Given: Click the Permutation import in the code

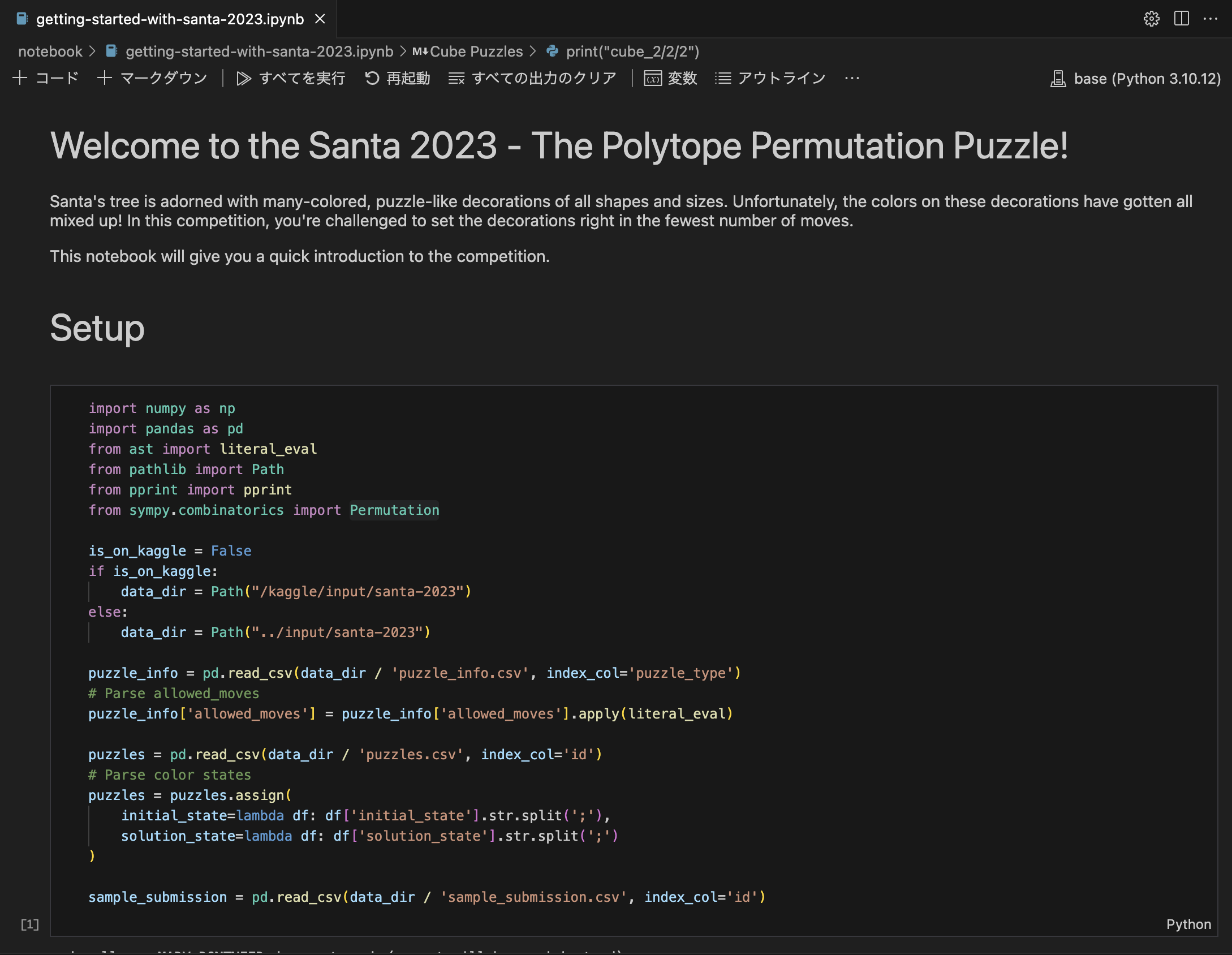Looking at the screenshot, I should click(394, 510).
